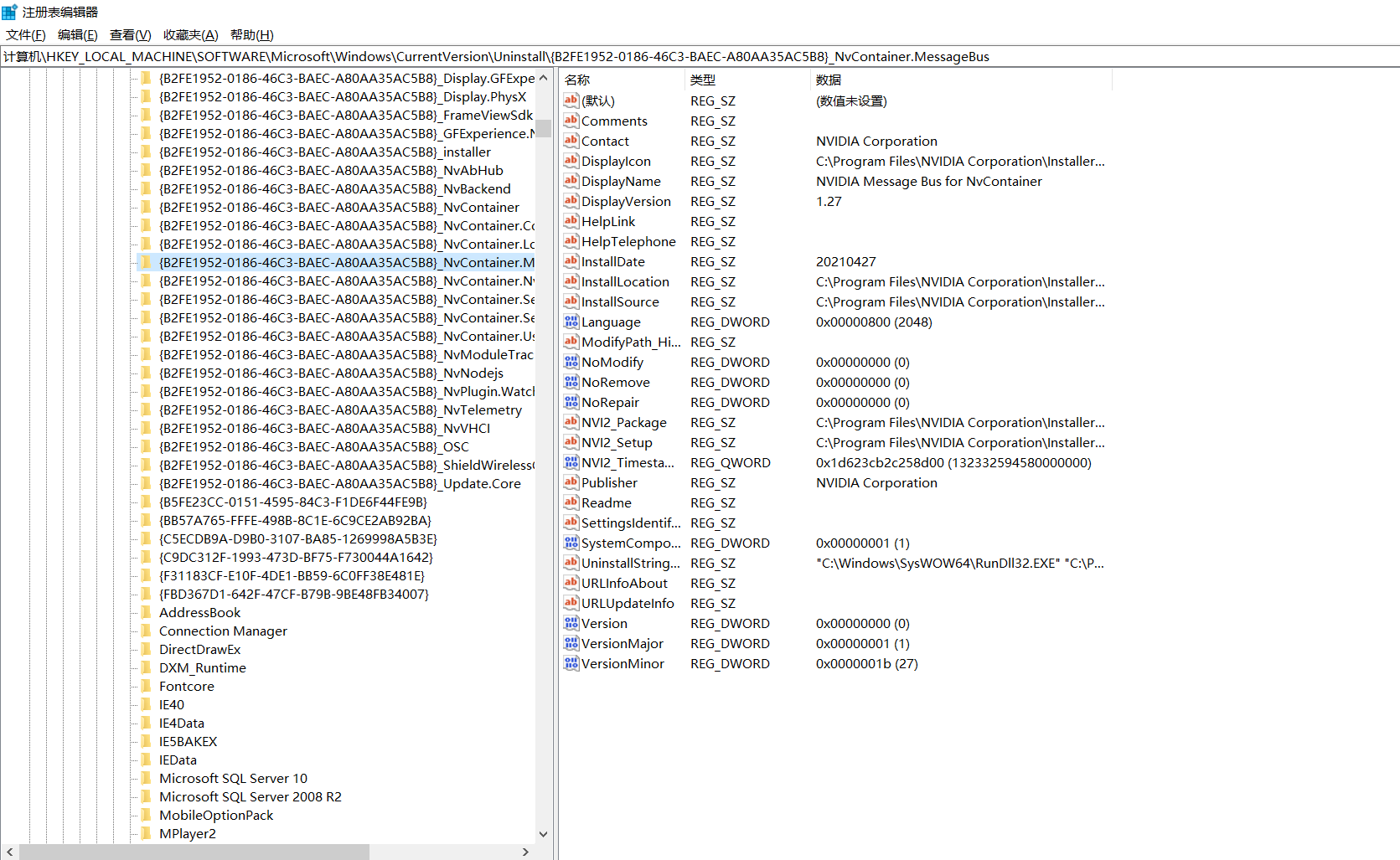Click the binary icon beside VersionMinor
1400x860 pixels.
click(571, 663)
